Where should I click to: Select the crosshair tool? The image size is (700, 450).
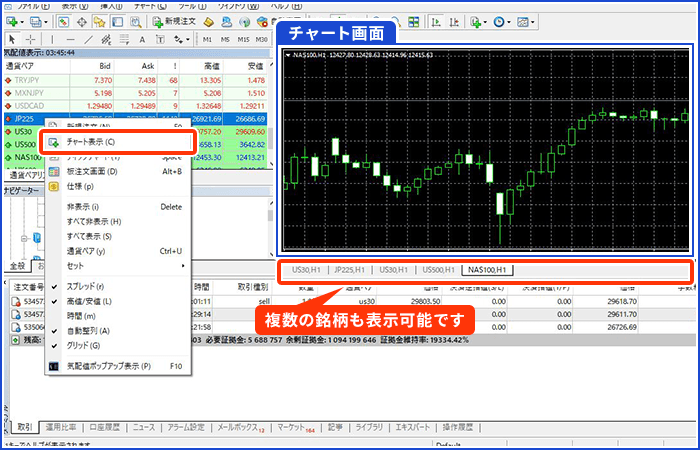30,39
